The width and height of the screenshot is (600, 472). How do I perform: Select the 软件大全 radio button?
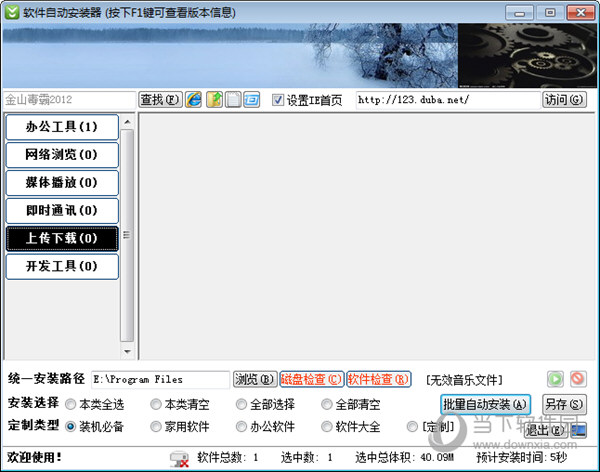[326, 426]
